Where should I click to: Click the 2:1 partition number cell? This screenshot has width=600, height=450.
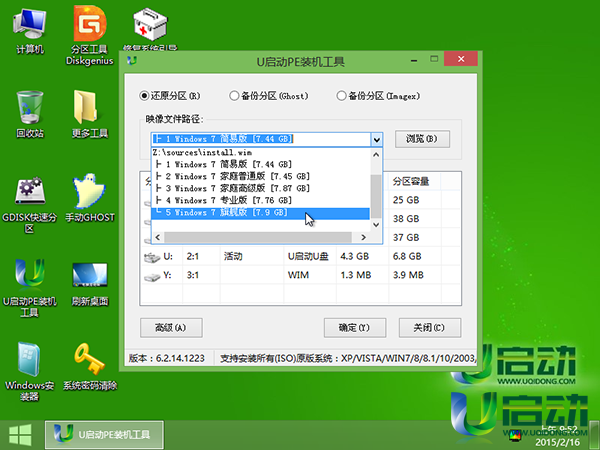192,256
